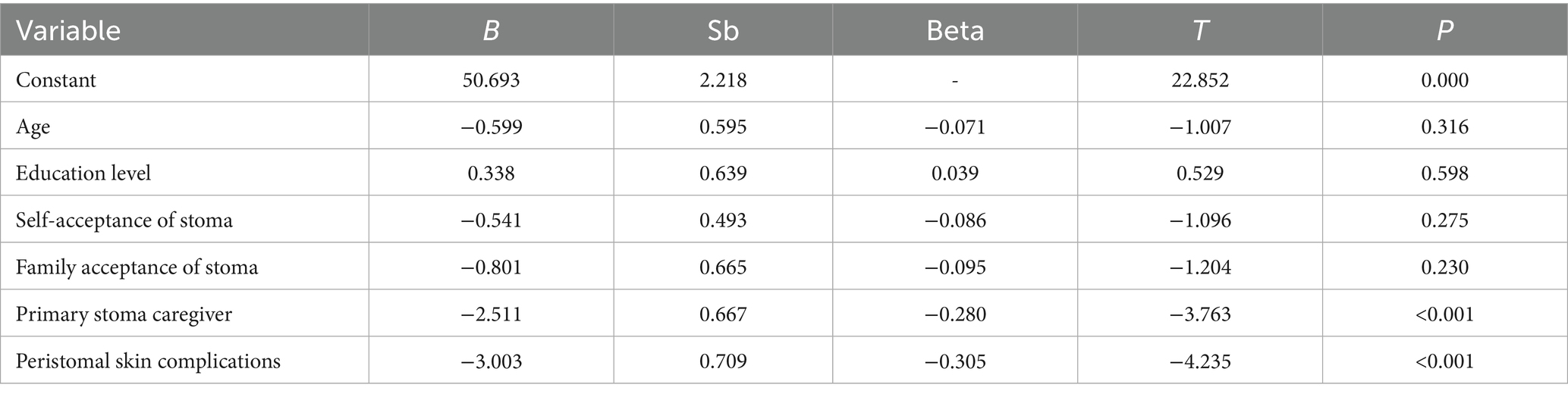Click the Education level row label
Image resolution: width=1568 pixels, height=397 pixels.
(x=83, y=173)
